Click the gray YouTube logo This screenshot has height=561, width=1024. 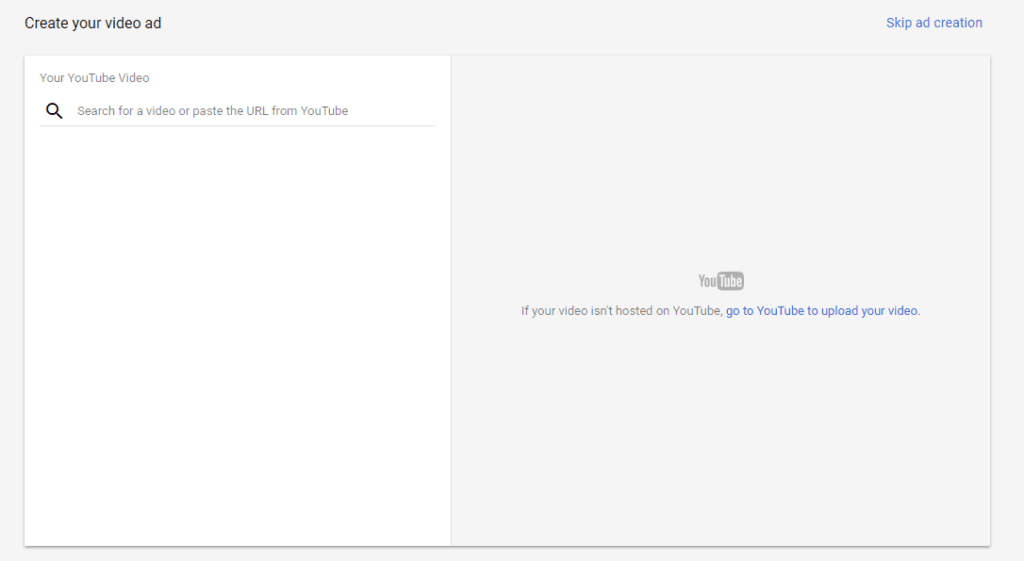point(721,281)
